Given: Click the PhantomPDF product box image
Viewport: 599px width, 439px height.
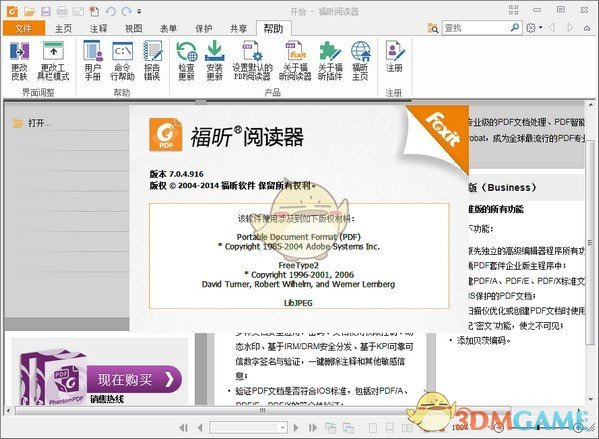Looking at the screenshot, I should click(53, 377).
